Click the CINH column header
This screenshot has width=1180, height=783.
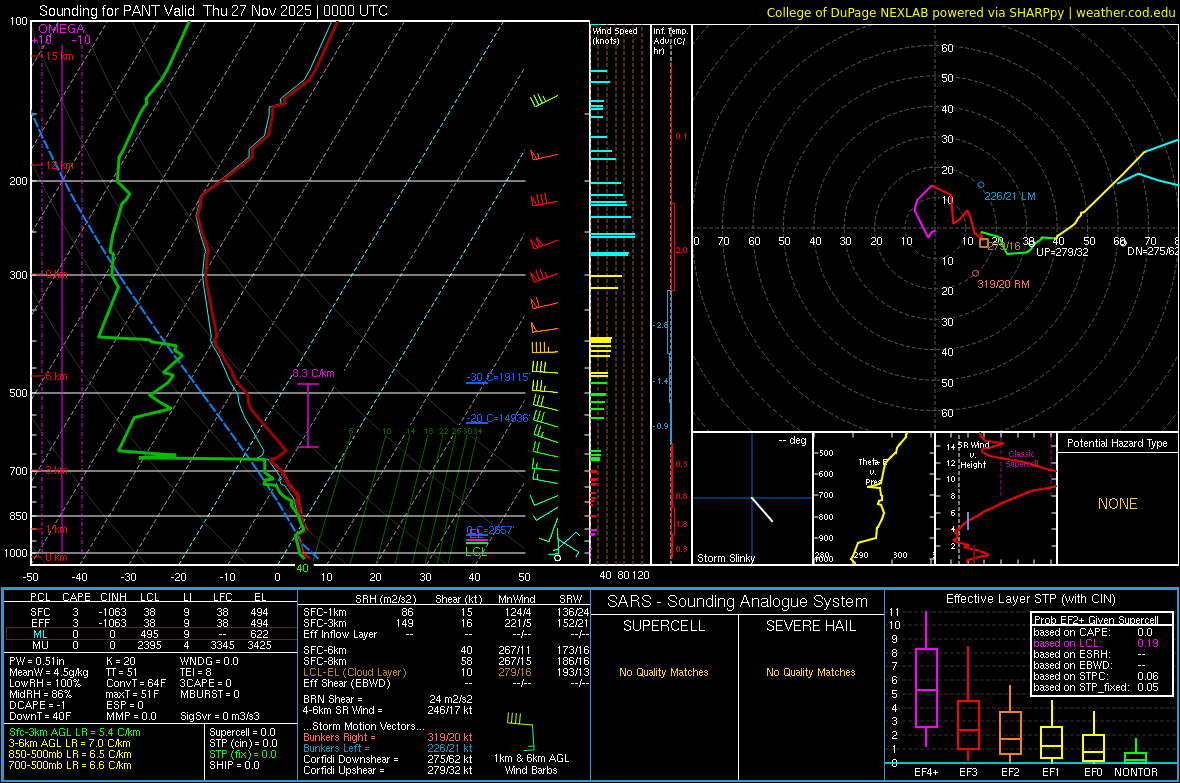point(114,597)
